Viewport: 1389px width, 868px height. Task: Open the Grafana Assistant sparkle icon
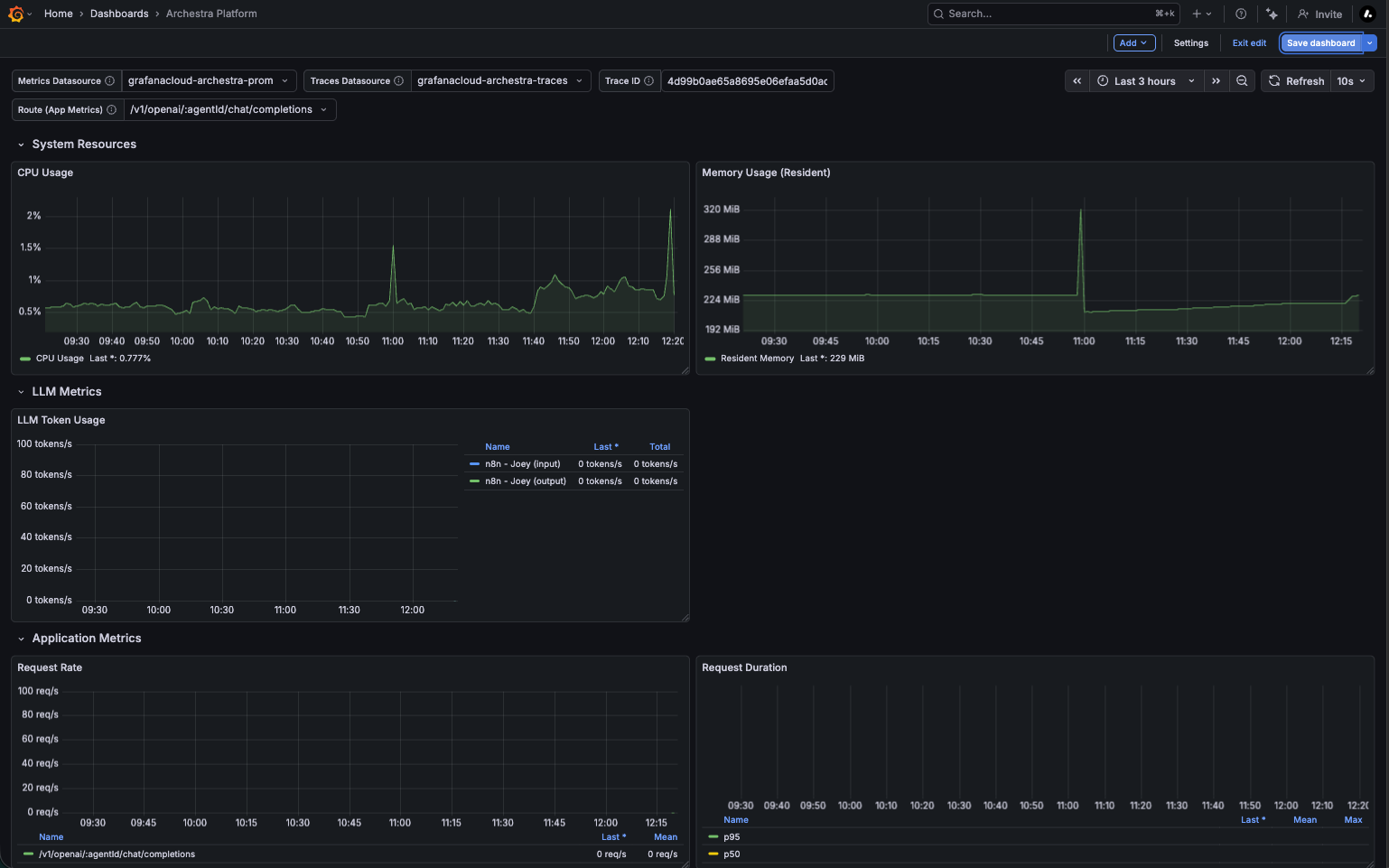click(x=1272, y=14)
